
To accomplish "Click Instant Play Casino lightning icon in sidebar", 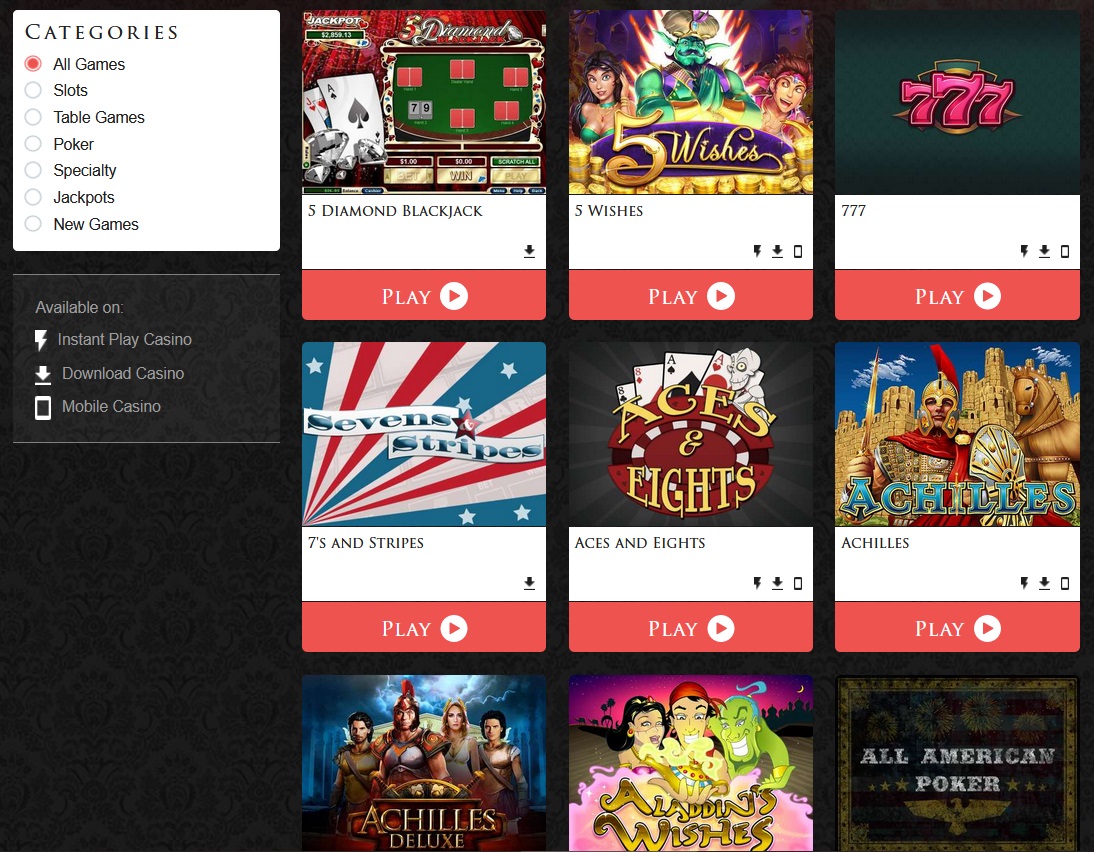I will tap(41, 340).
